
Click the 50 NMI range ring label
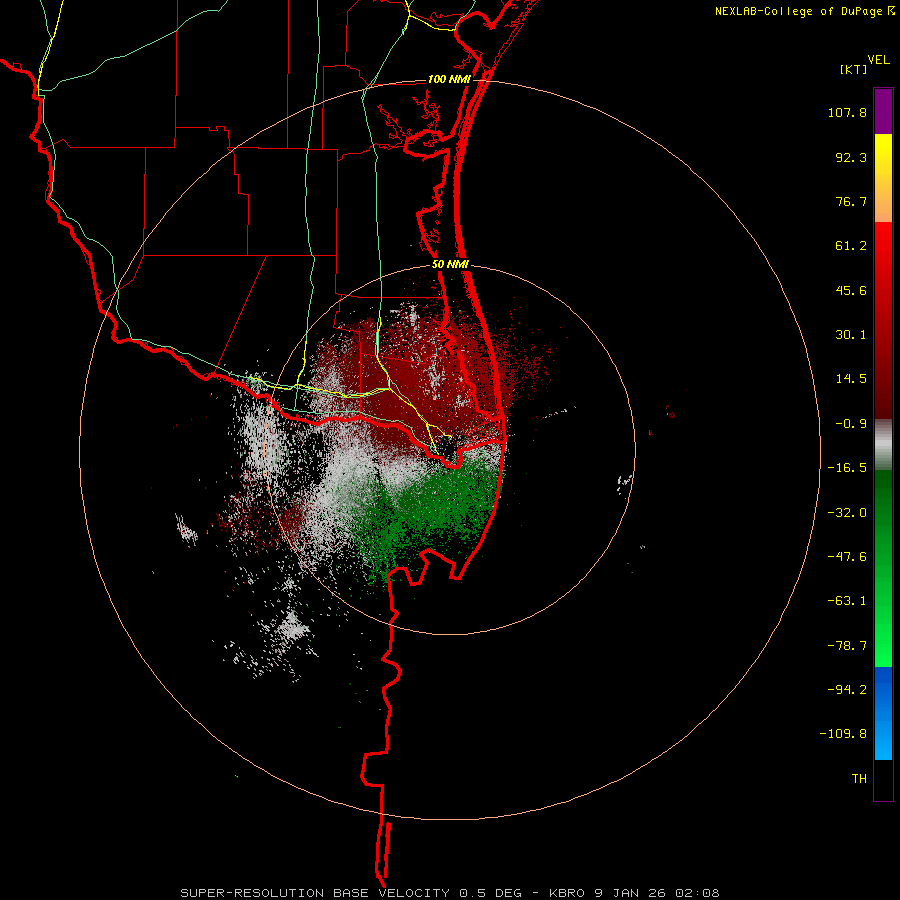(451, 265)
